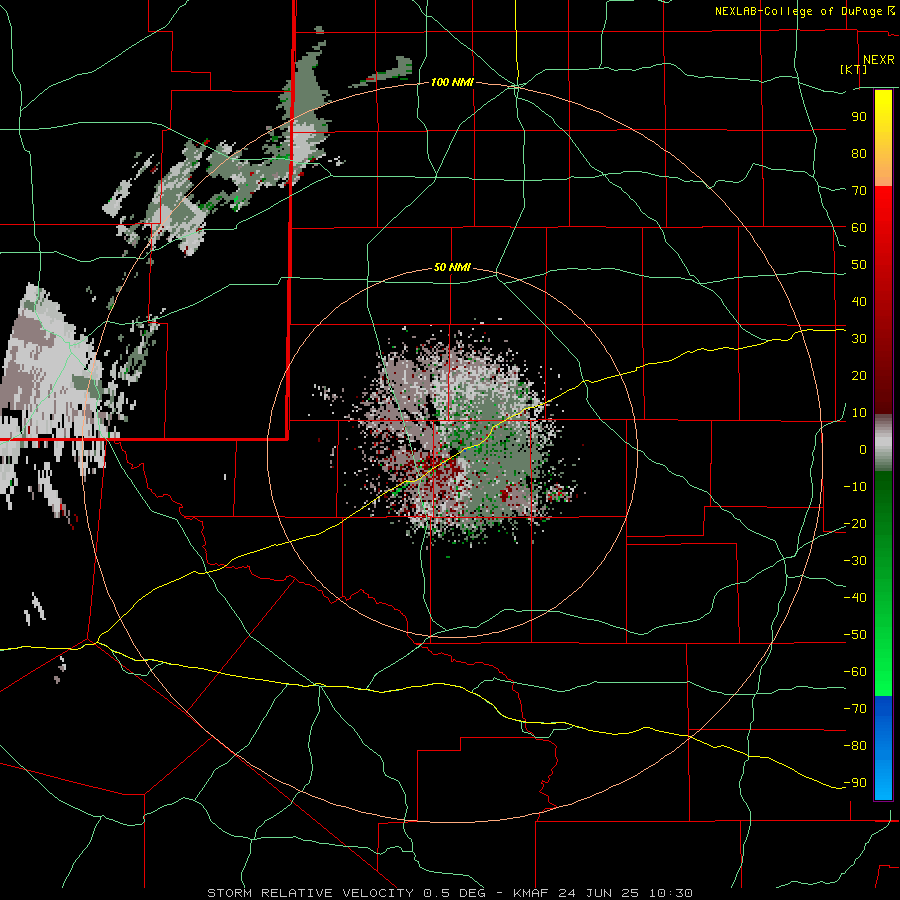The height and width of the screenshot is (900, 900).
Task: Click the 0 value on the velocity scale
Action: (863, 449)
